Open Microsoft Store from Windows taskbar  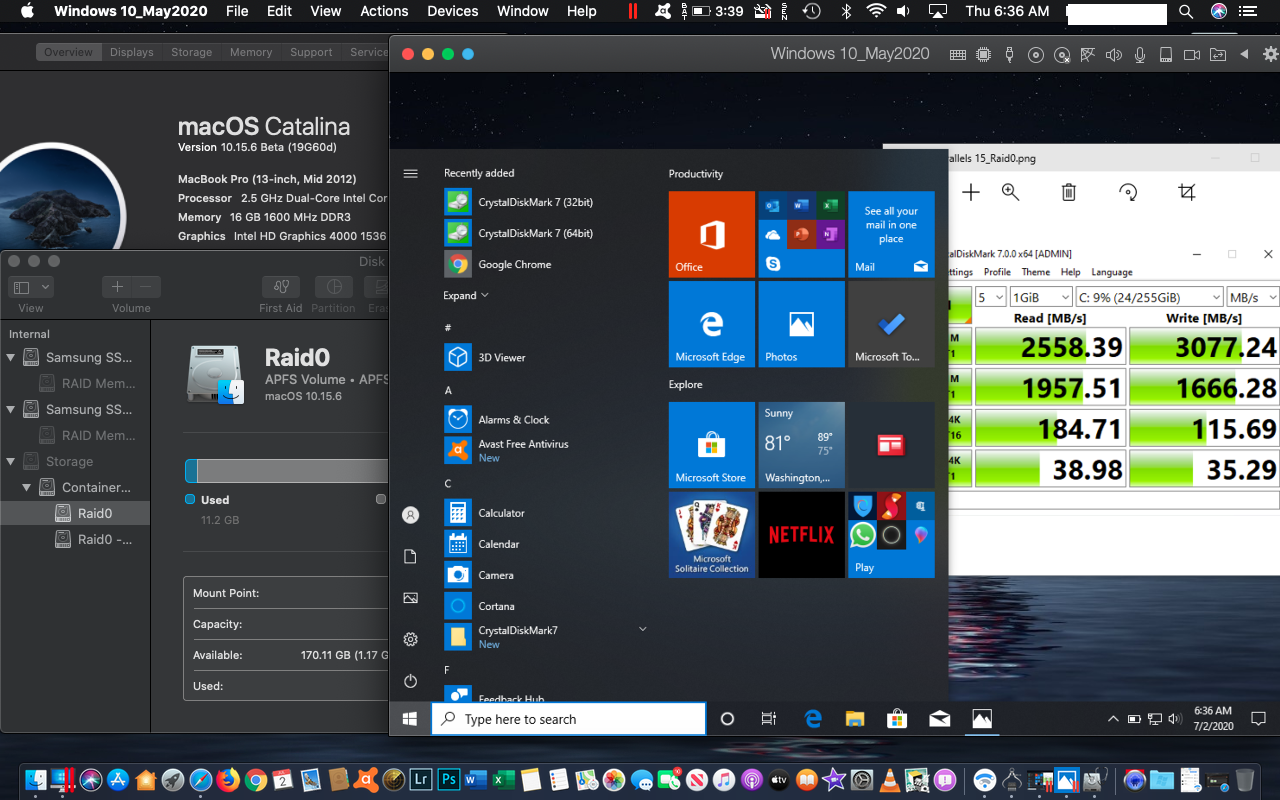pyautogui.click(x=897, y=718)
